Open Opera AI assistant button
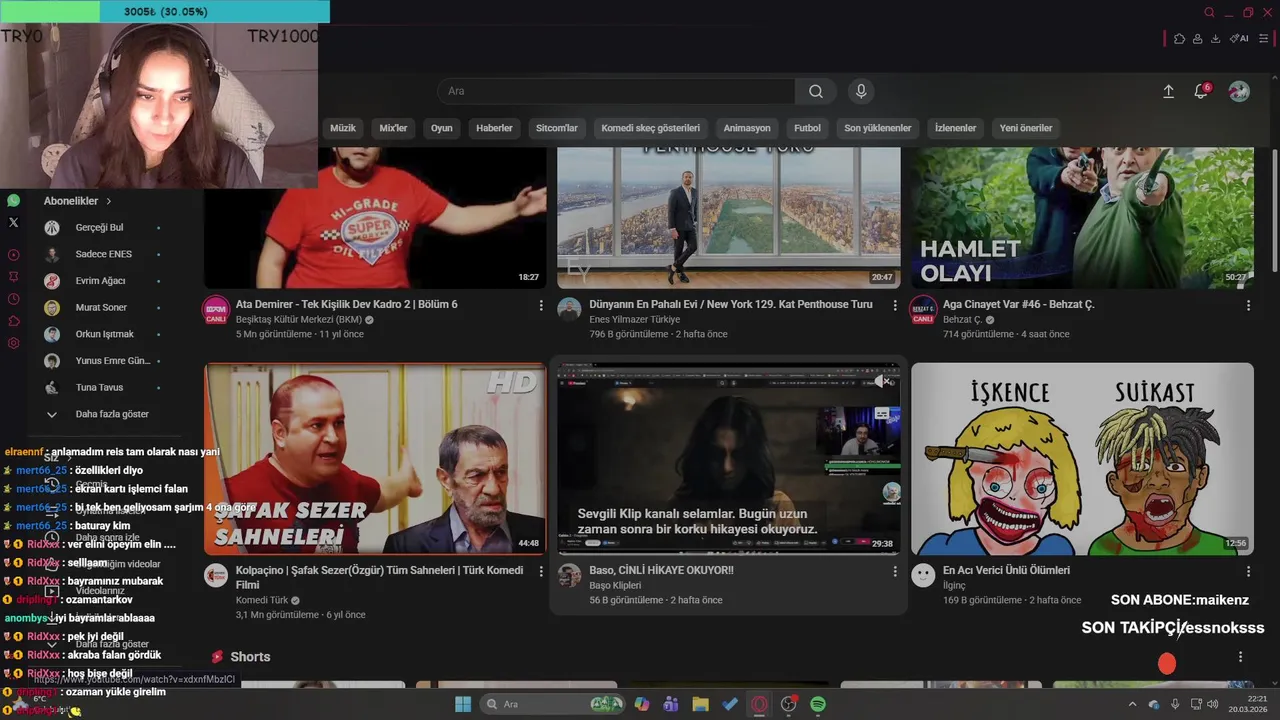This screenshot has width=1280, height=720. point(1239,39)
